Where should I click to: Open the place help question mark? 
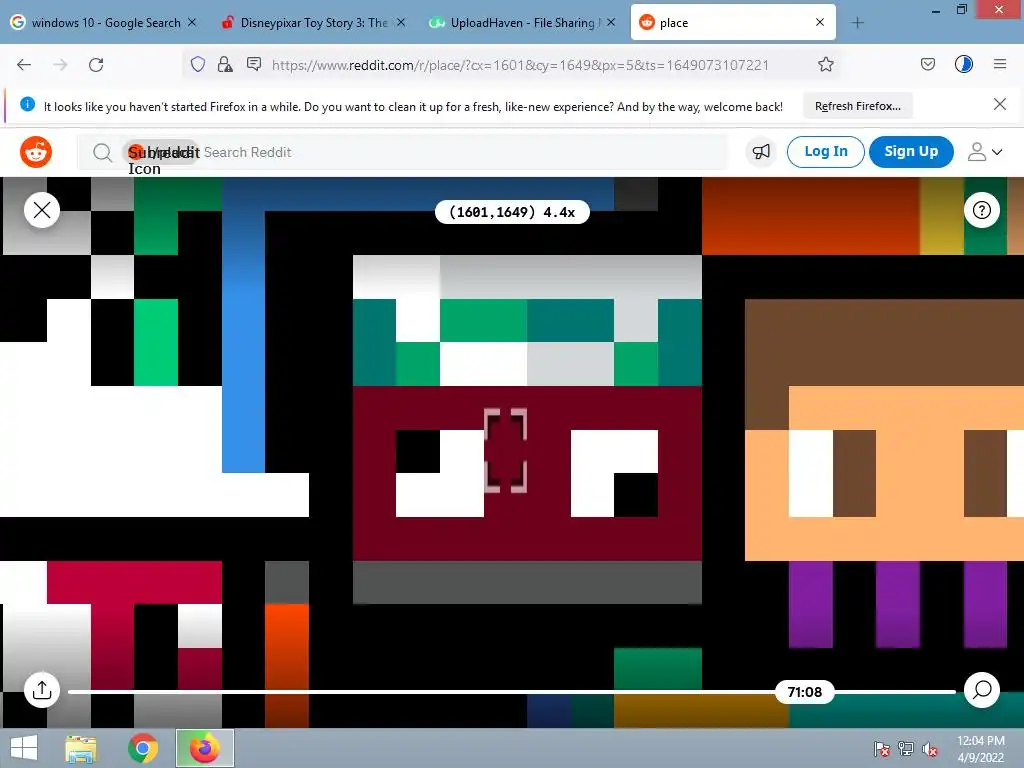pos(982,210)
